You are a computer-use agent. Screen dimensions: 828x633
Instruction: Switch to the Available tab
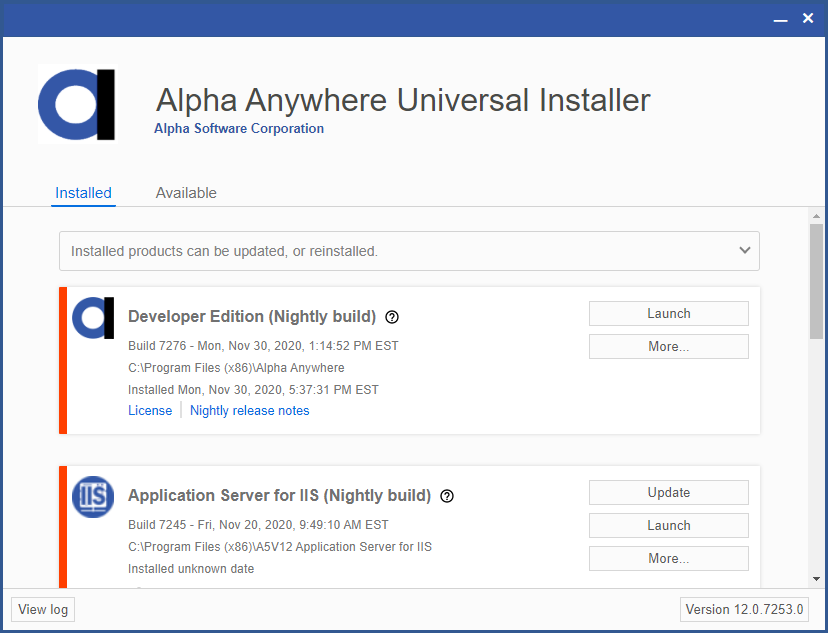pos(186,193)
